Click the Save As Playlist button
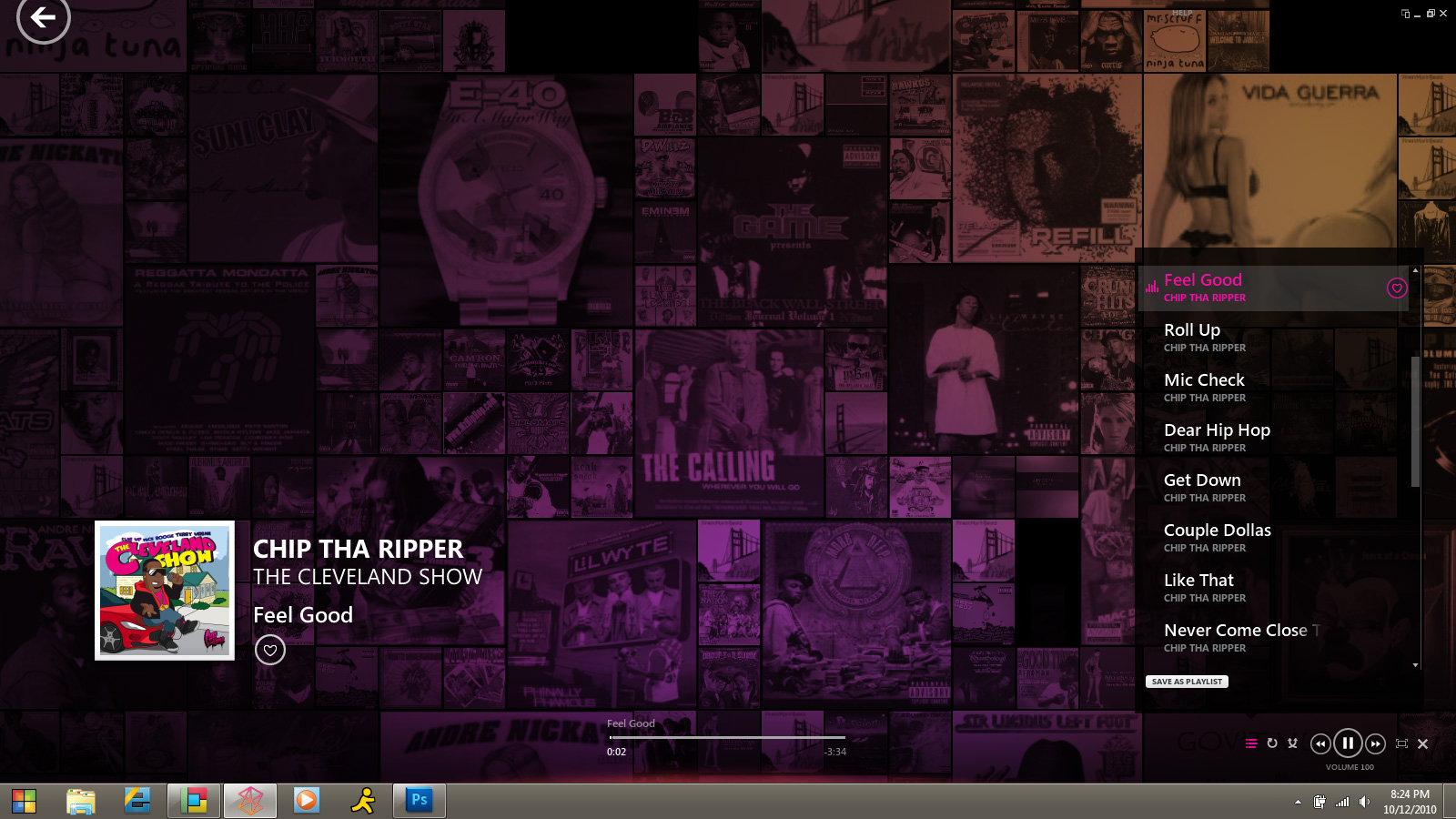Viewport: 1456px width, 819px height. pos(1187,682)
